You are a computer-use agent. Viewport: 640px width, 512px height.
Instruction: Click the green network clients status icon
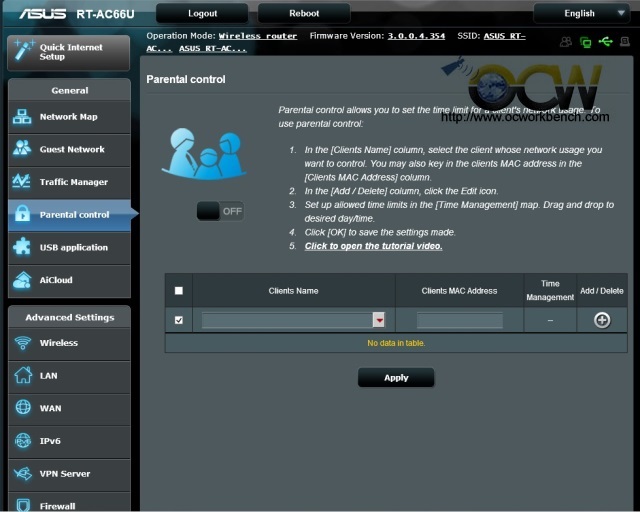pyautogui.click(x=586, y=42)
